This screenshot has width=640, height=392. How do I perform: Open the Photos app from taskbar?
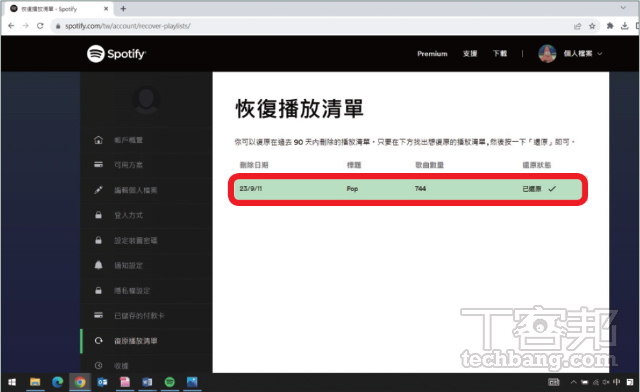tap(192, 382)
